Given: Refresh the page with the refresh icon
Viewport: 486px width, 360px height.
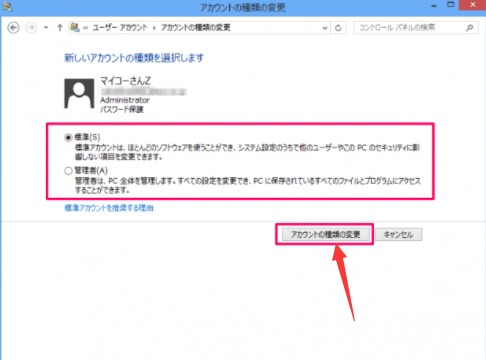Looking at the screenshot, I should point(338,28).
